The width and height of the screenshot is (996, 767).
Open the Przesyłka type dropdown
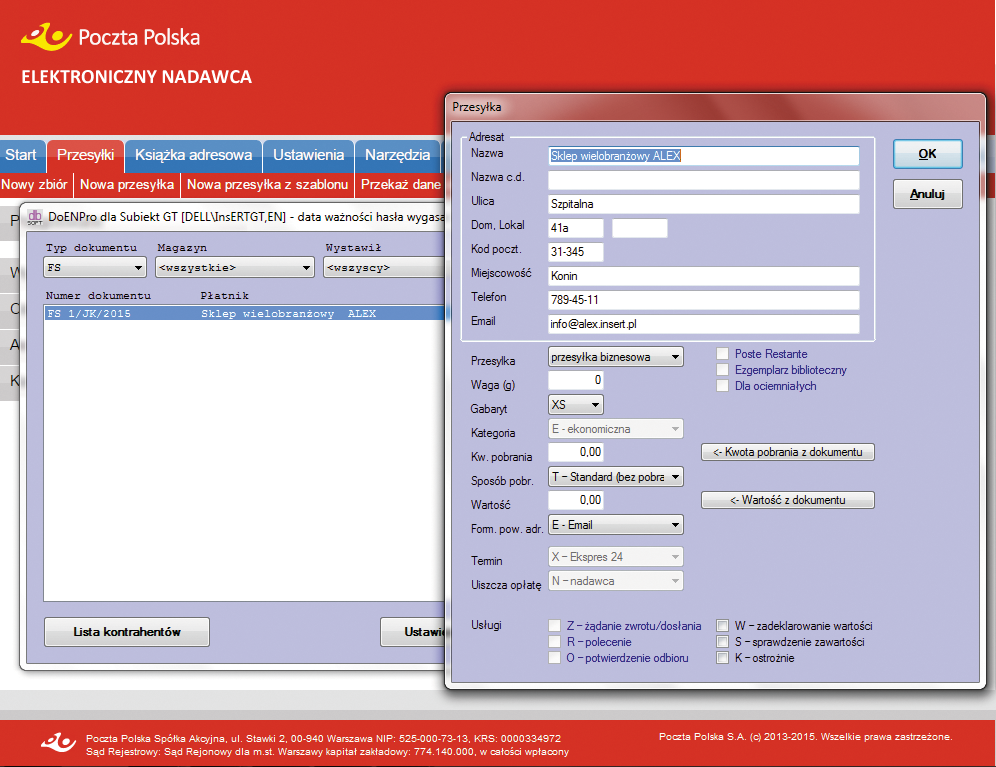tap(616, 357)
